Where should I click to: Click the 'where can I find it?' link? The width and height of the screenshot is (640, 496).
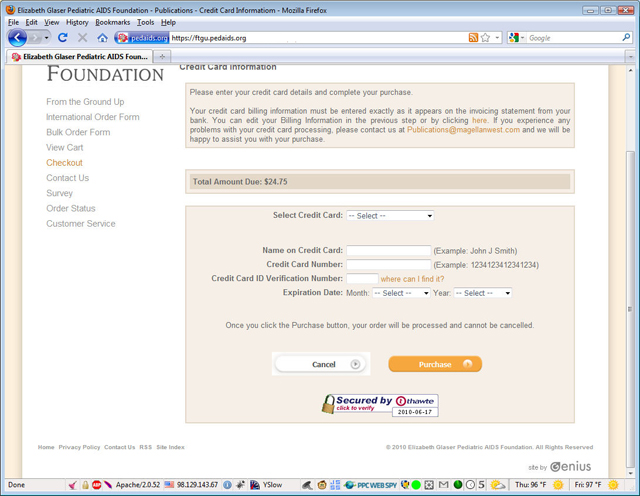412,279
